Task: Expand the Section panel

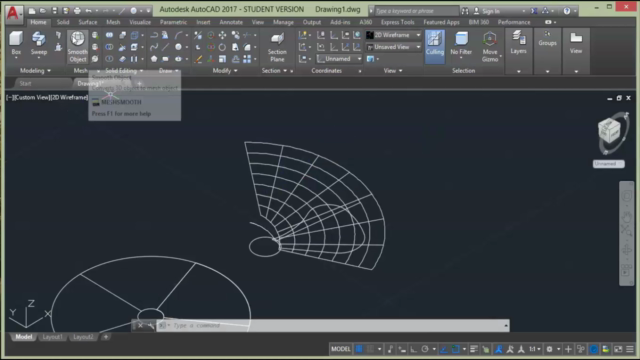Action: [x=274, y=71]
